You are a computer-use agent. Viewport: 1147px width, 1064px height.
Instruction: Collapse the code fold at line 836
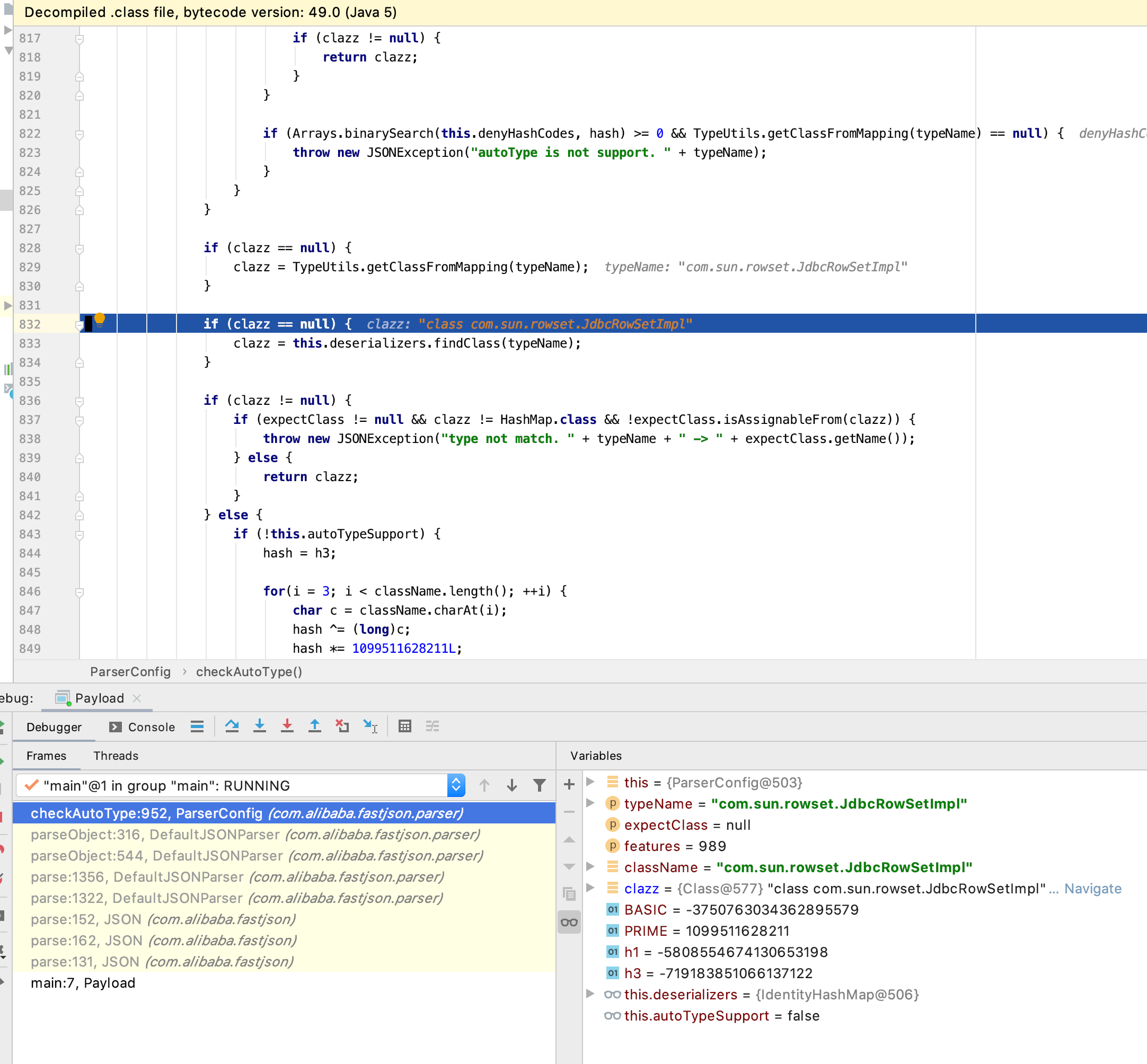point(80,401)
